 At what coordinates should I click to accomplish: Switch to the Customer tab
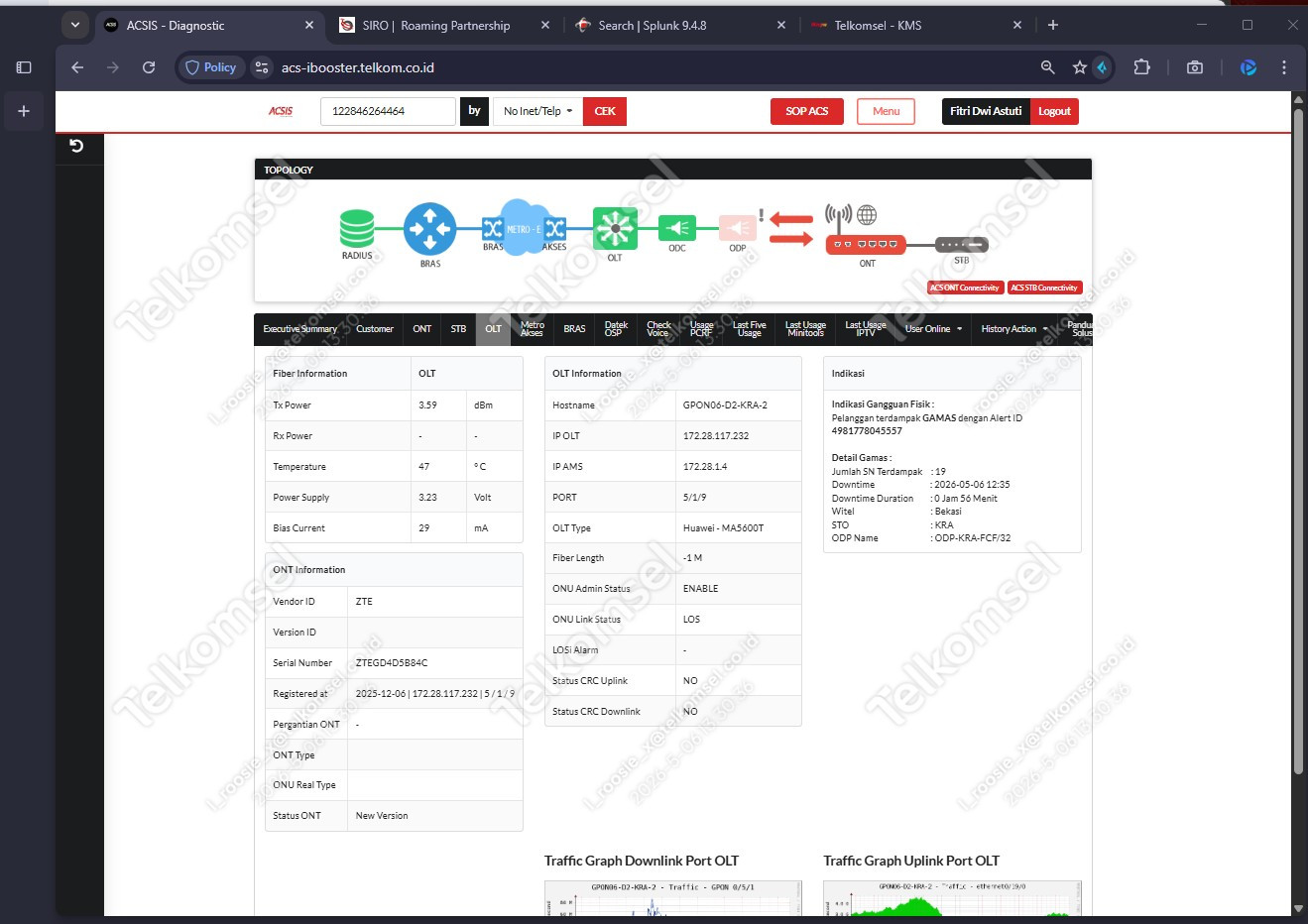pyautogui.click(x=375, y=329)
